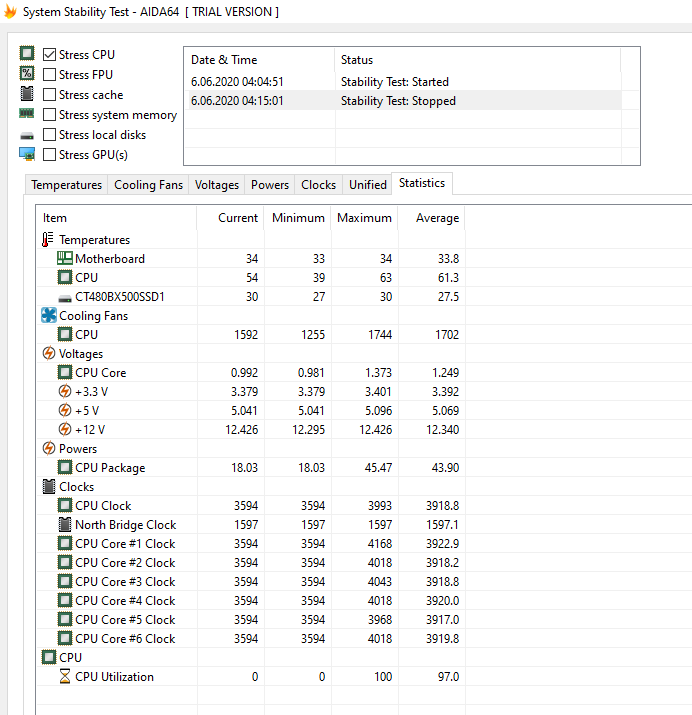The width and height of the screenshot is (692, 715).
Task: Click the CPU Core #1 maximum clock 4168
Action: [380, 544]
